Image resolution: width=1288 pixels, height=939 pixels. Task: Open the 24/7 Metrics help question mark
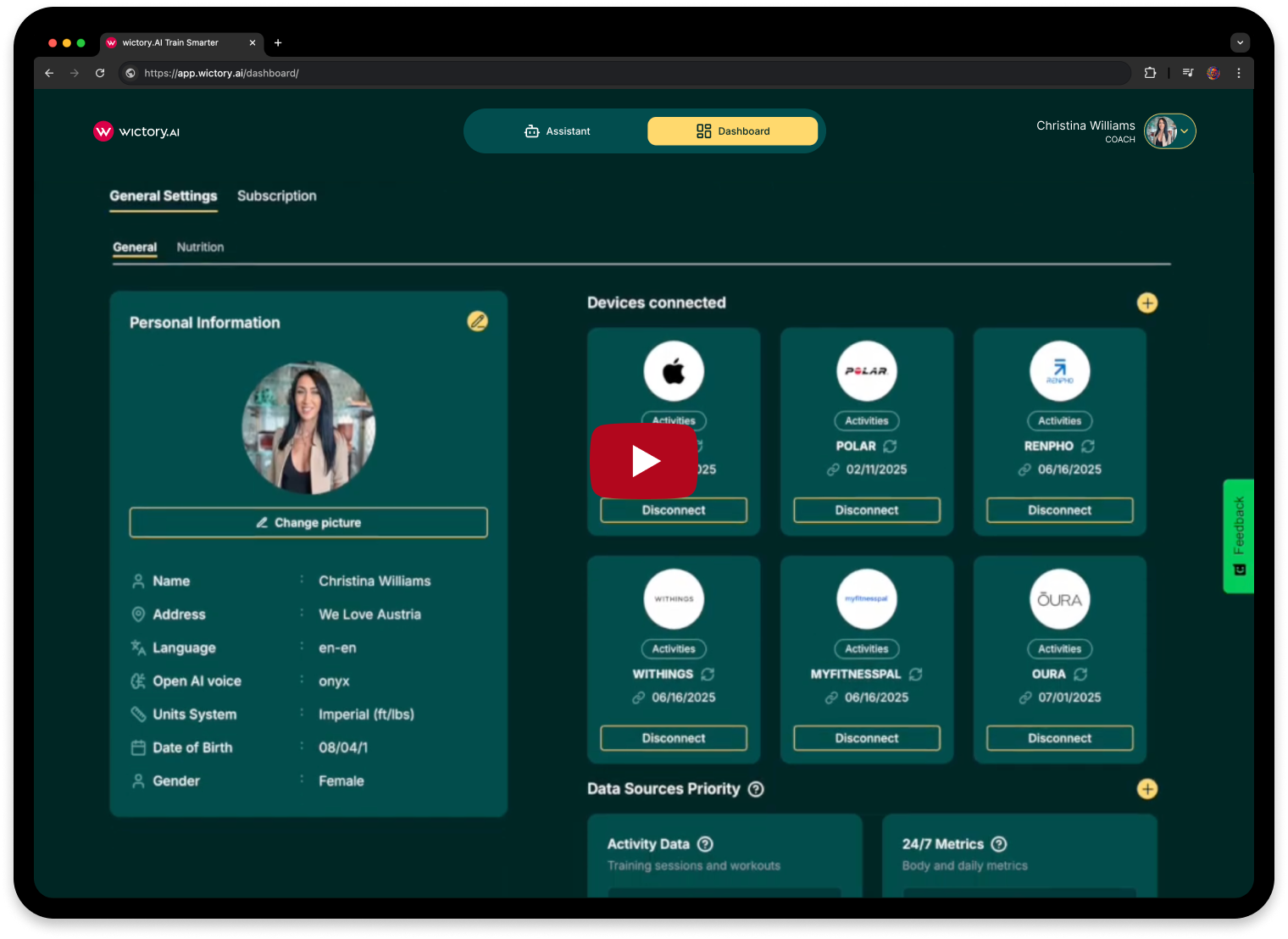(998, 844)
